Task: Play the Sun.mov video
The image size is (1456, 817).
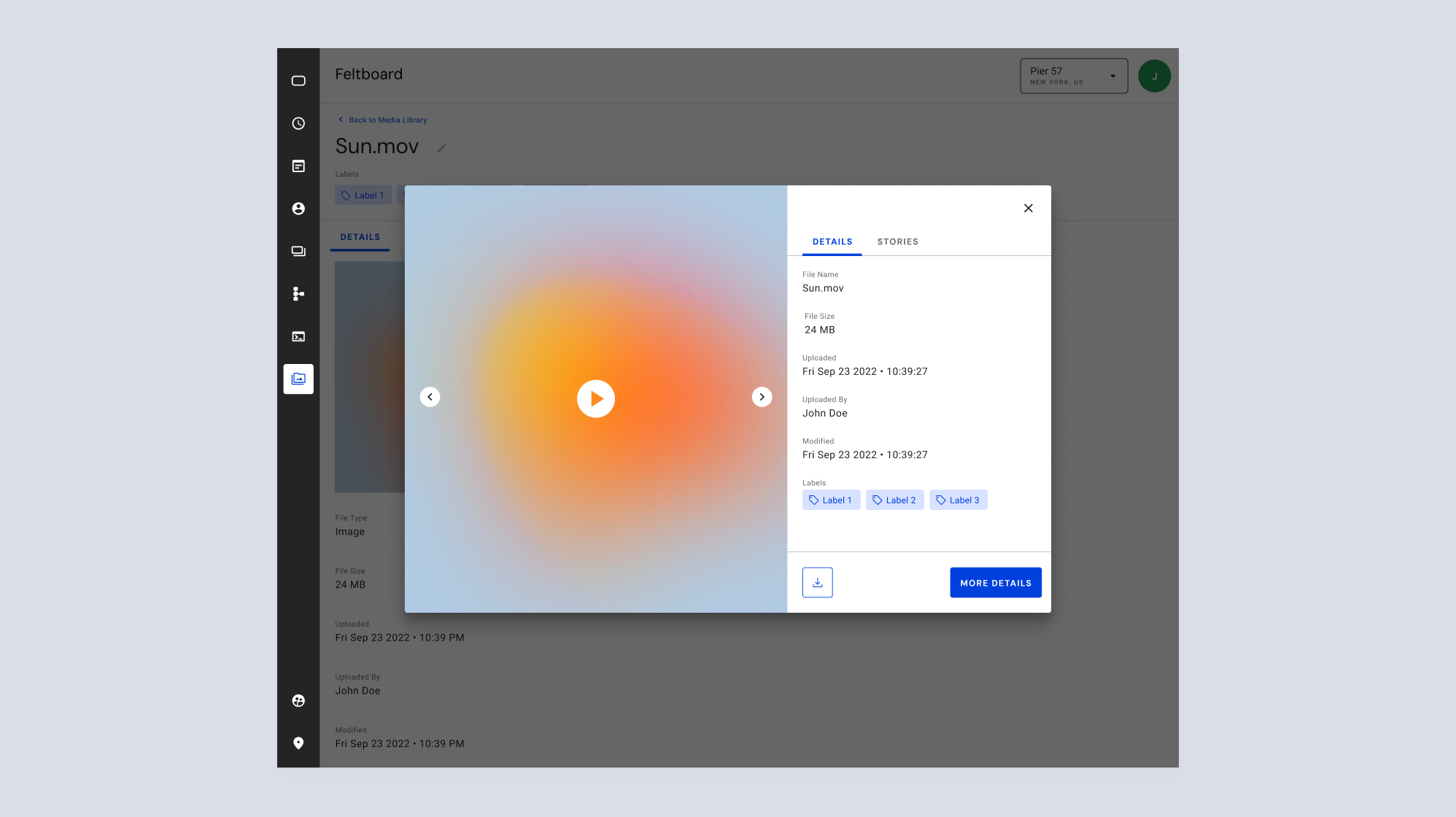Action: tap(596, 398)
